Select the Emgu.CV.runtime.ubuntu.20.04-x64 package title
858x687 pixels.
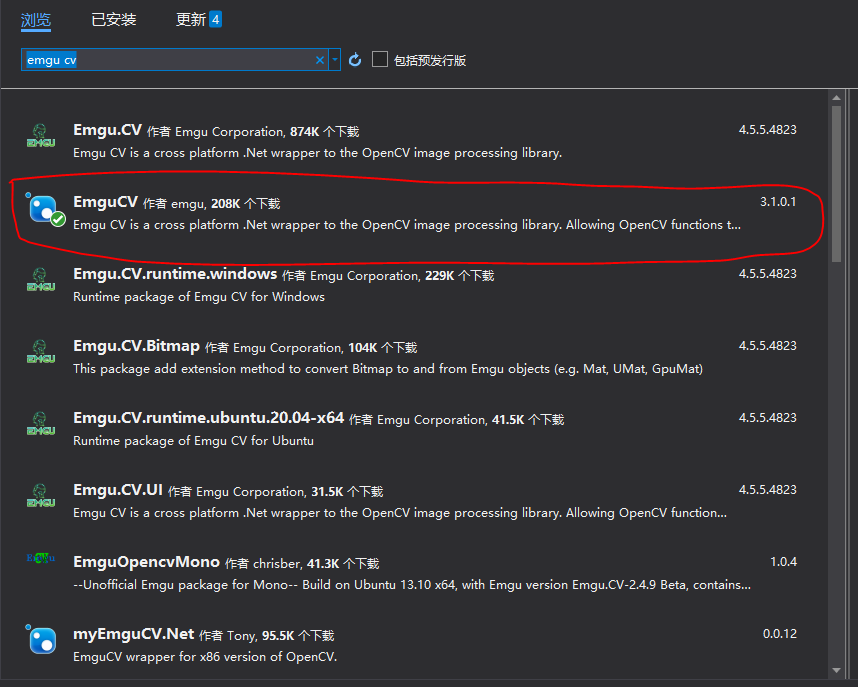208,418
